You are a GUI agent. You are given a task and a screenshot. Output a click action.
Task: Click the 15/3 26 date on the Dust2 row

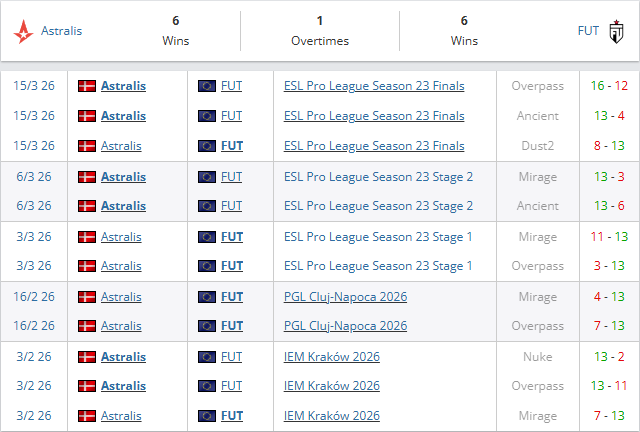[34, 146]
